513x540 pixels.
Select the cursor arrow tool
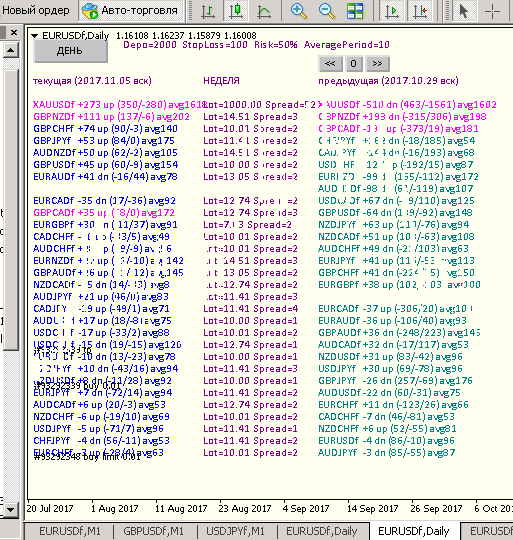coord(464,11)
